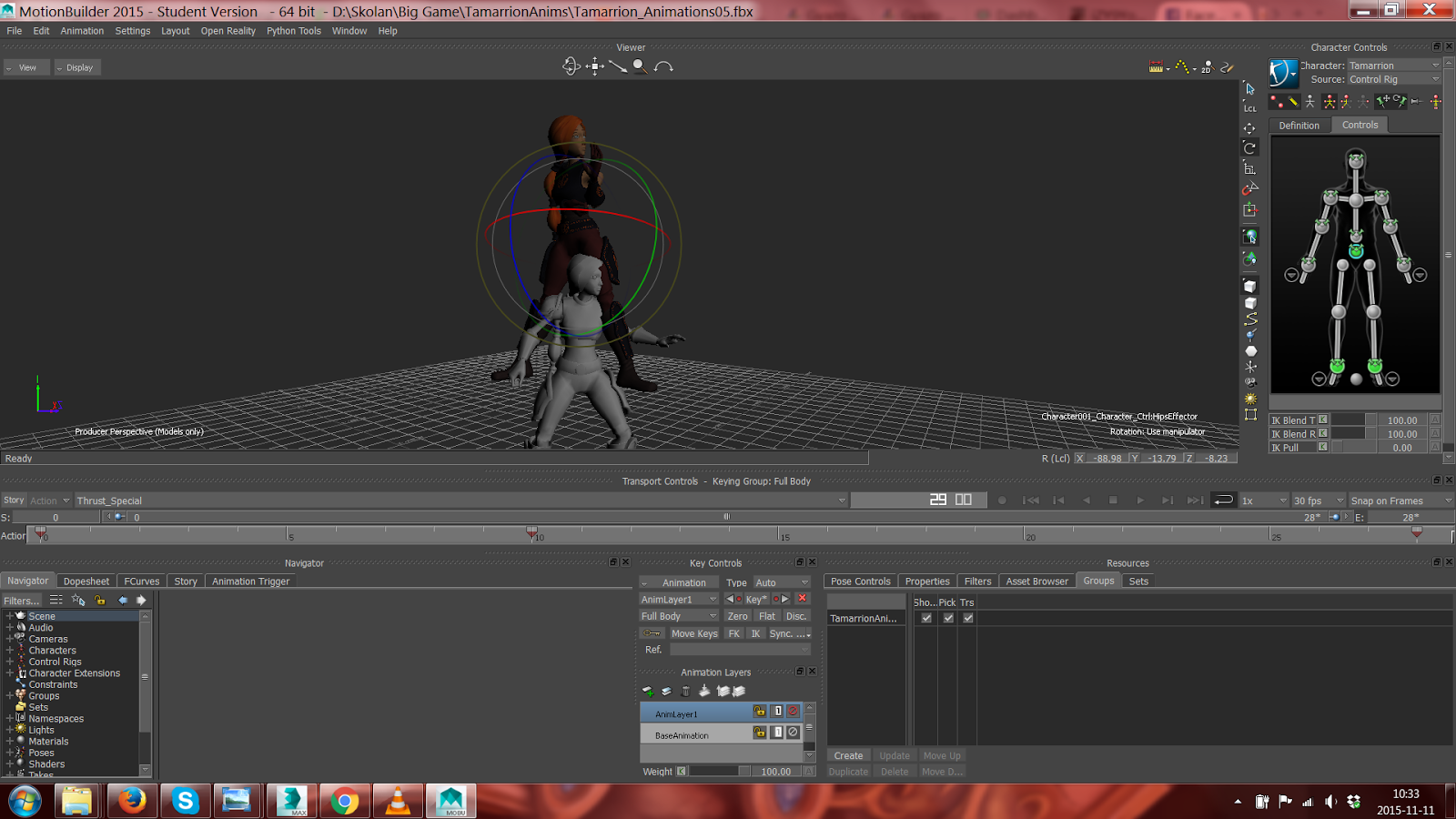Image resolution: width=1456 pixels, height=819 pixels.
Task: Adjust the IK Blend T slider
Action: [1353, 420]
